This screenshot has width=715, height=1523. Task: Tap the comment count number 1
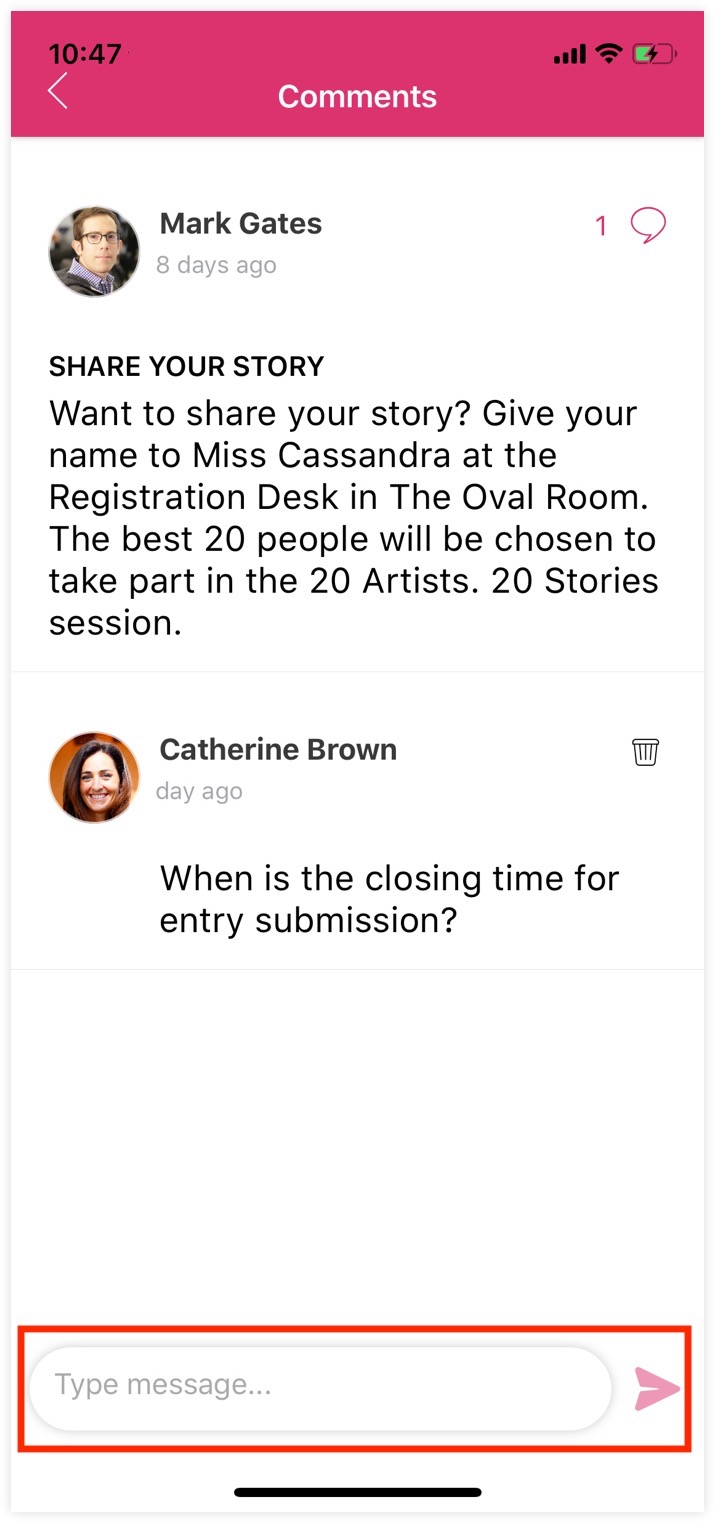coord(601,227)
